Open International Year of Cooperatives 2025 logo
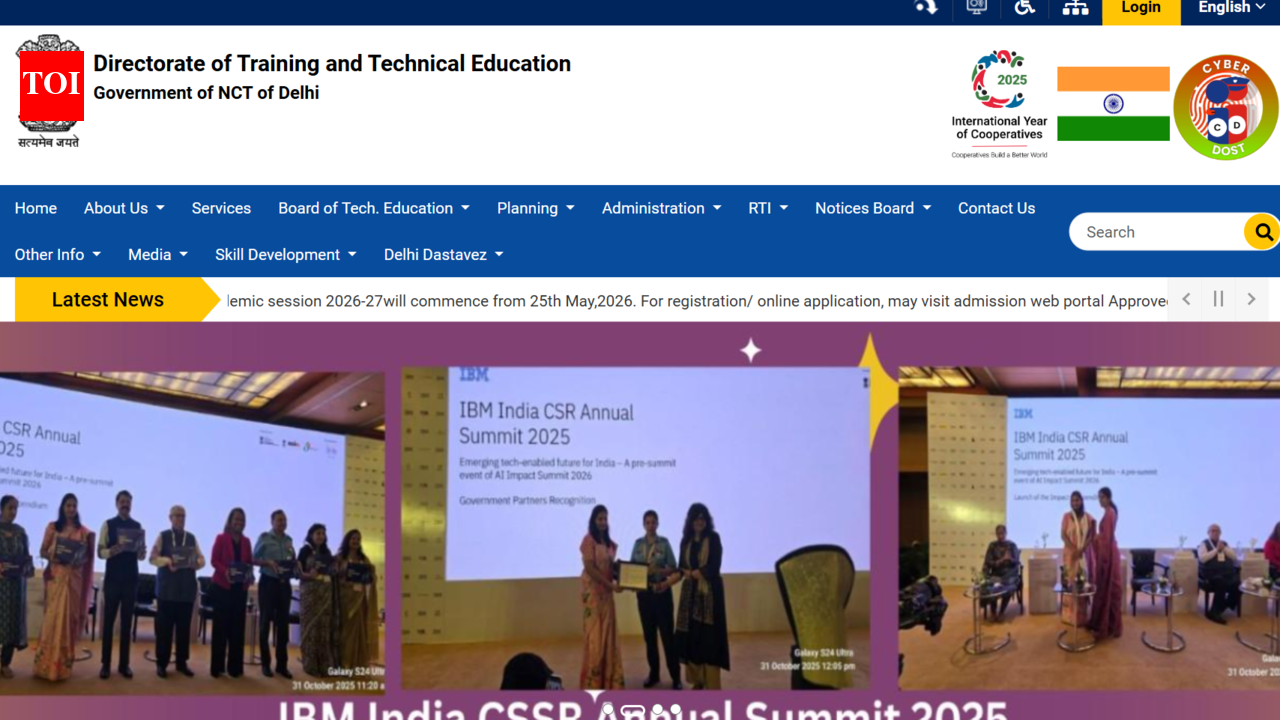The height and width of the screenshot is (720, 1280). [x=999, y=104]
